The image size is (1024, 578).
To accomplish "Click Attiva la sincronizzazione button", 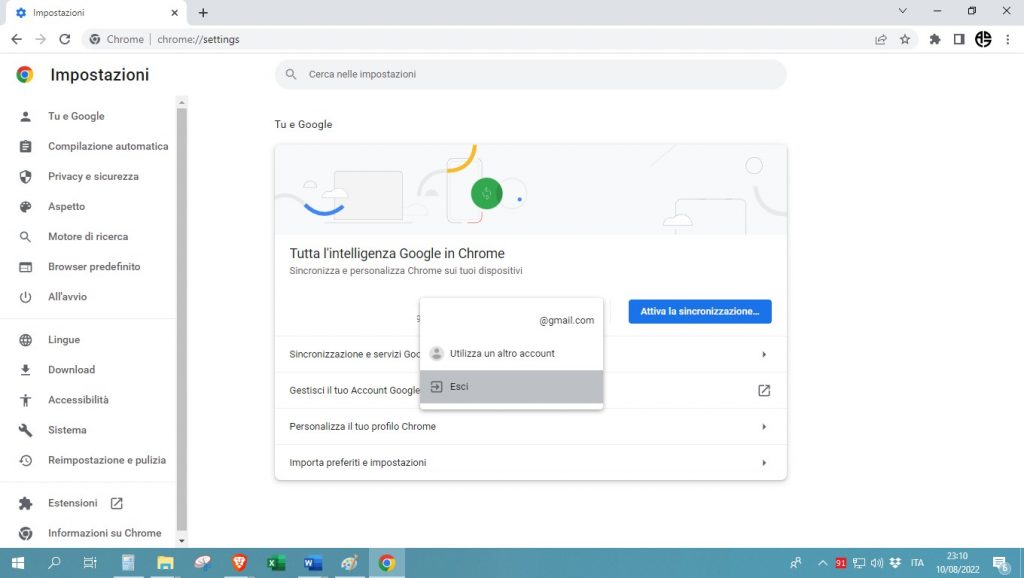I will (699, 311).
